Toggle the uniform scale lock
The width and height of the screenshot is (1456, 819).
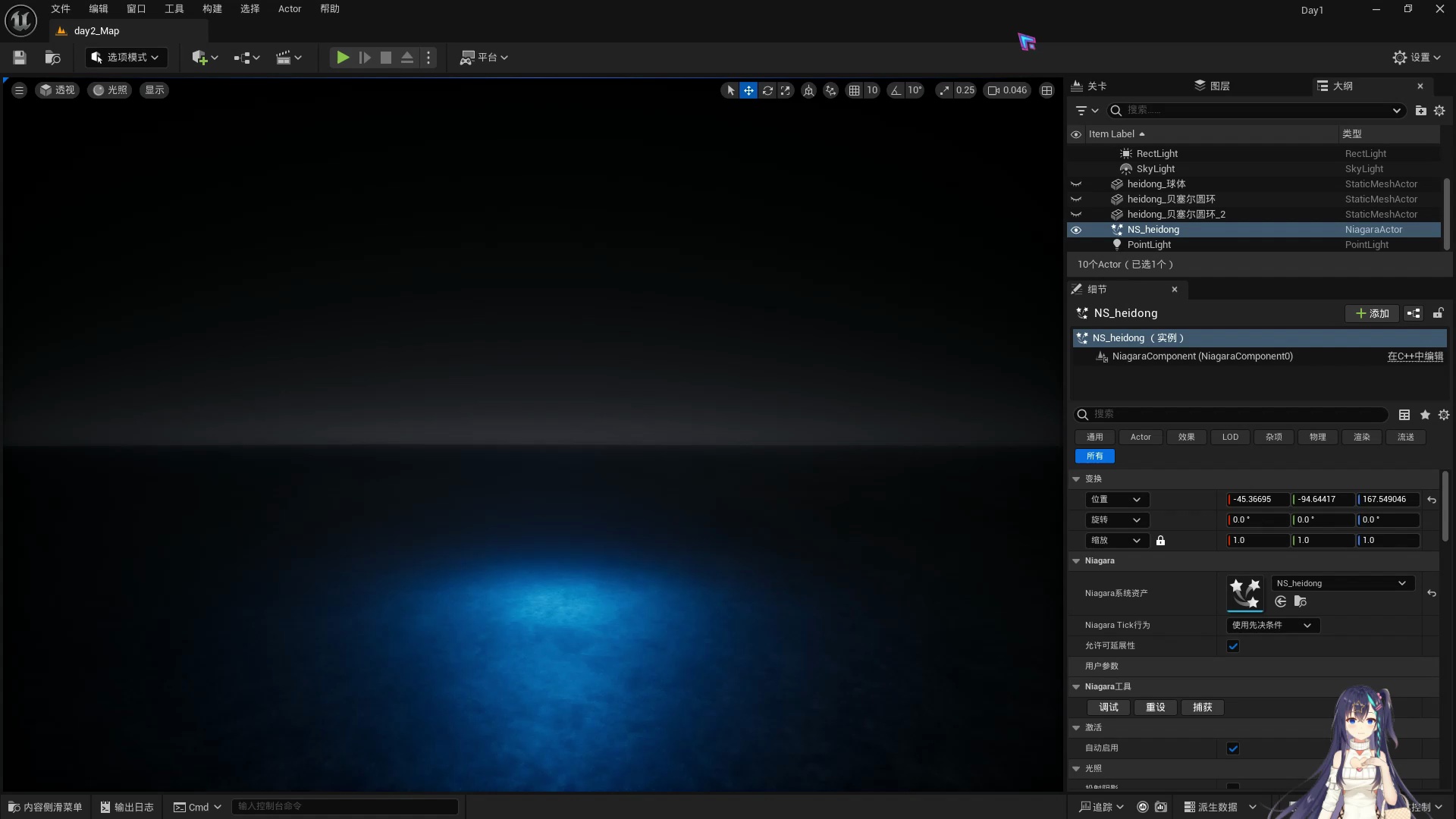1161,540
